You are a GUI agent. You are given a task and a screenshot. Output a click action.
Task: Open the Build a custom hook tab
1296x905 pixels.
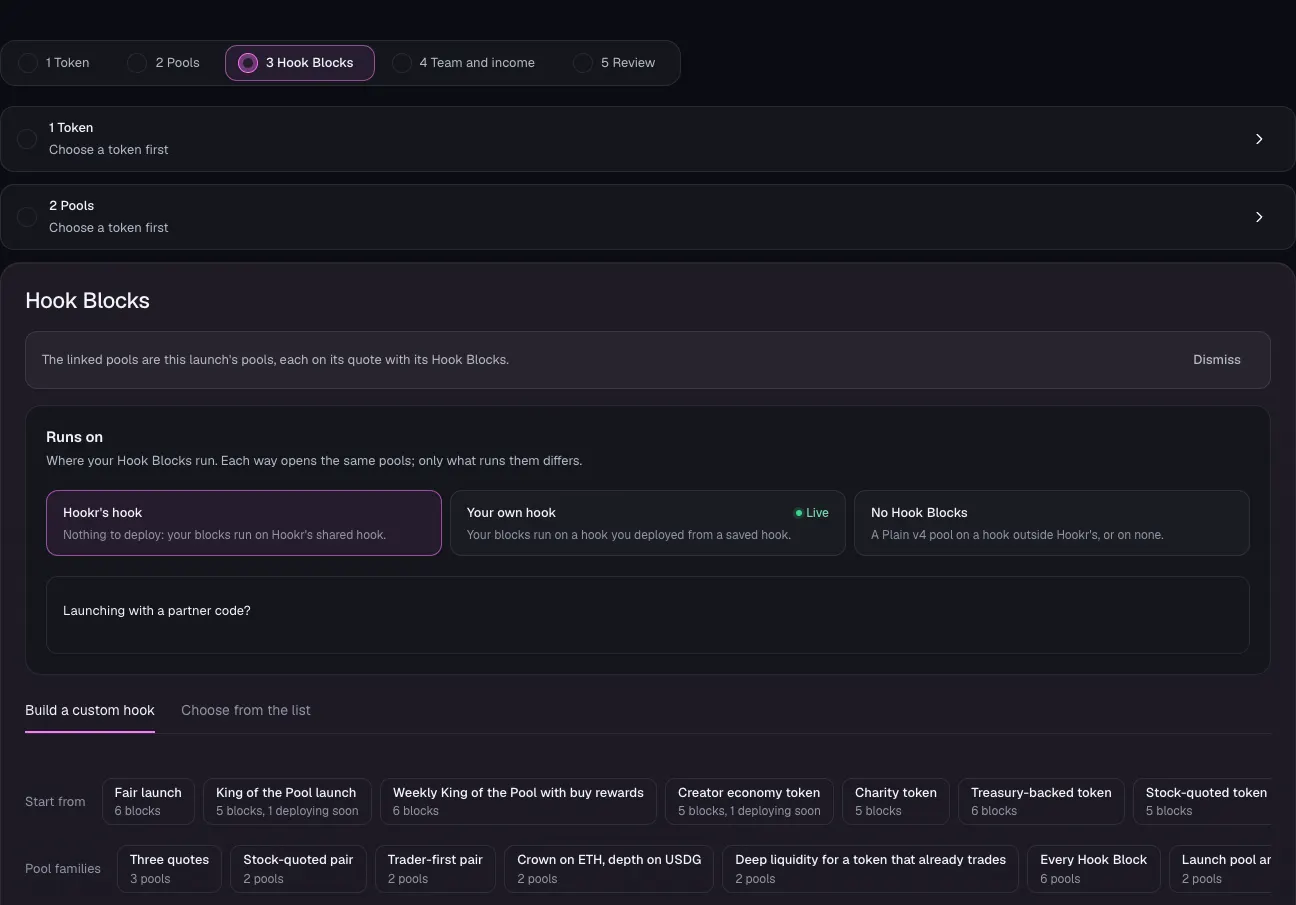pyautogui.click(x=90, y=710)
